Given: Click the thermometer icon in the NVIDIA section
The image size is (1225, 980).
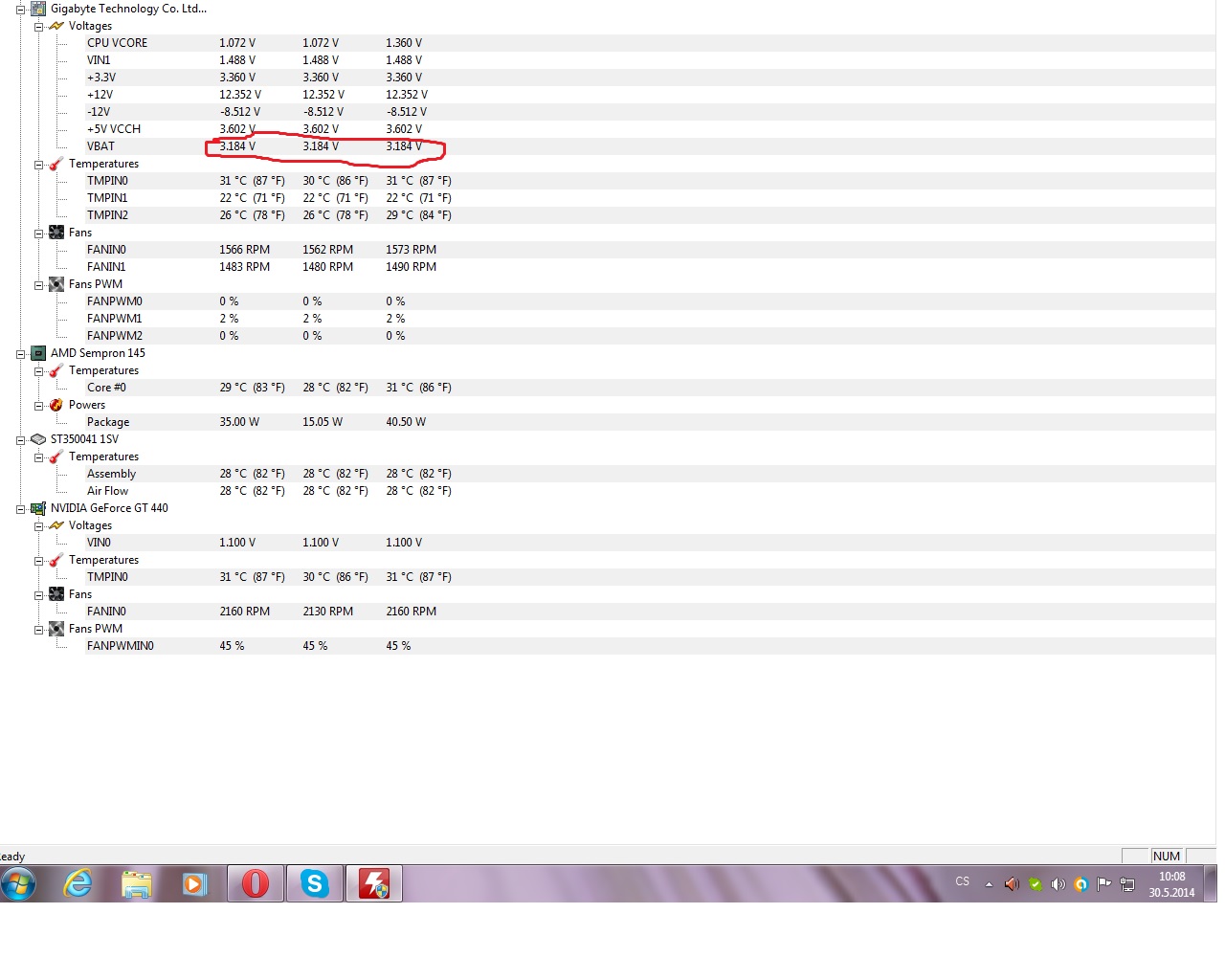Looking at the screenshot, I should point(56,560).
